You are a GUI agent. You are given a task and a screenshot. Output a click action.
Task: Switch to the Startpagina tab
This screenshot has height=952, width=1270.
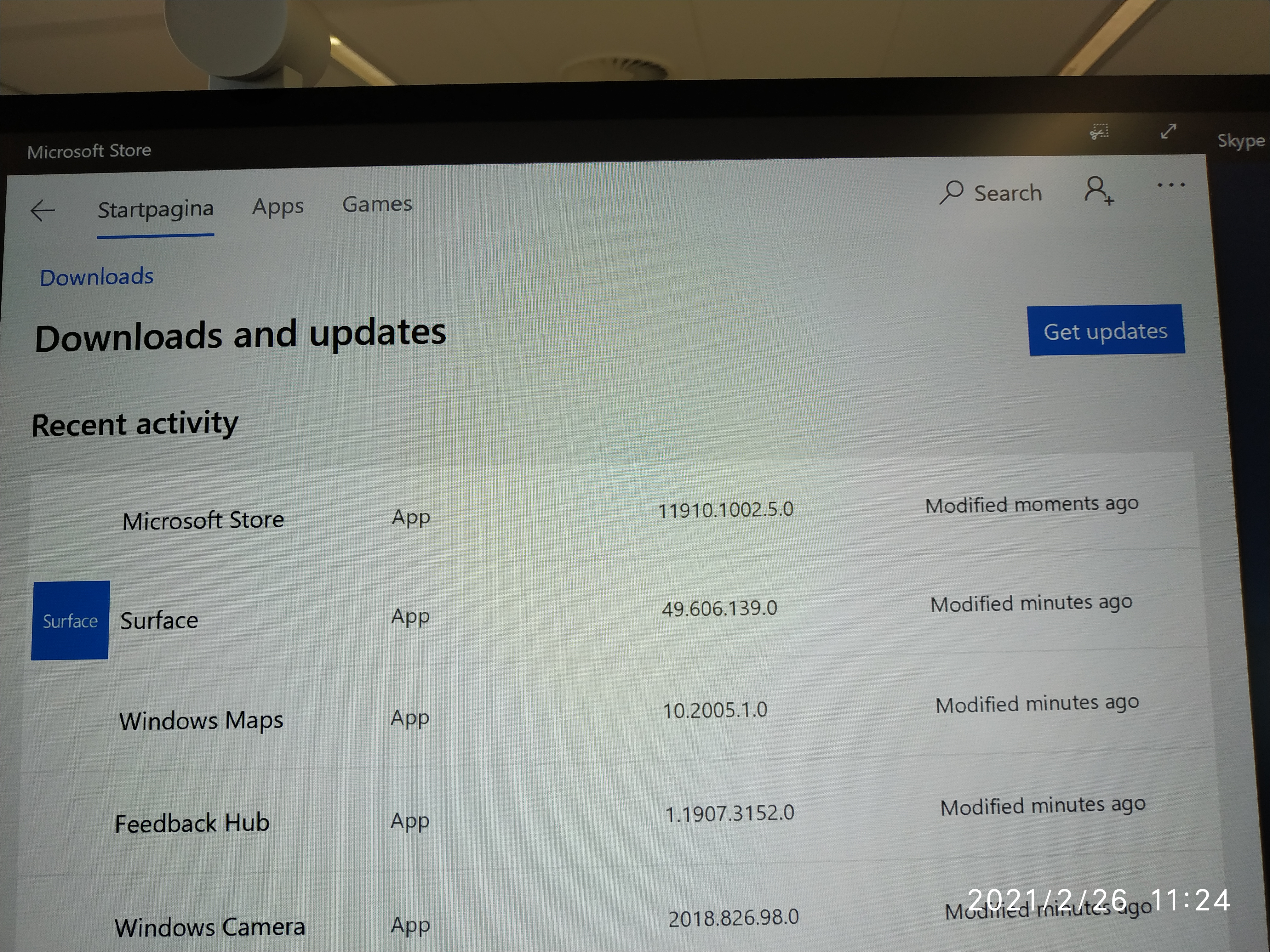tap(155, 209)
